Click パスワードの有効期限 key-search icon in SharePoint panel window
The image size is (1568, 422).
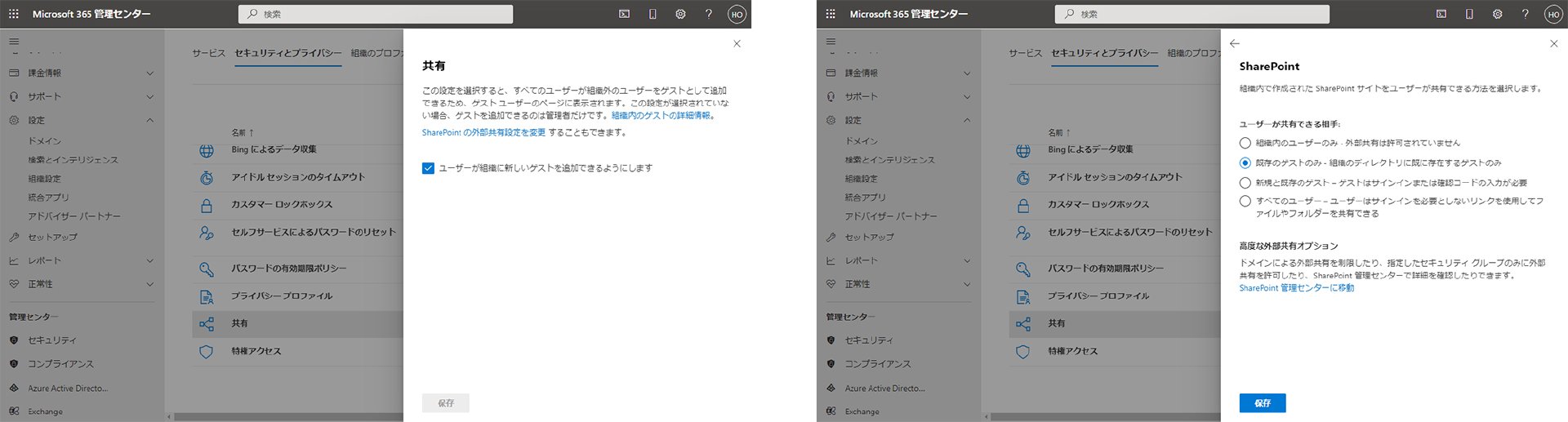1023,269
